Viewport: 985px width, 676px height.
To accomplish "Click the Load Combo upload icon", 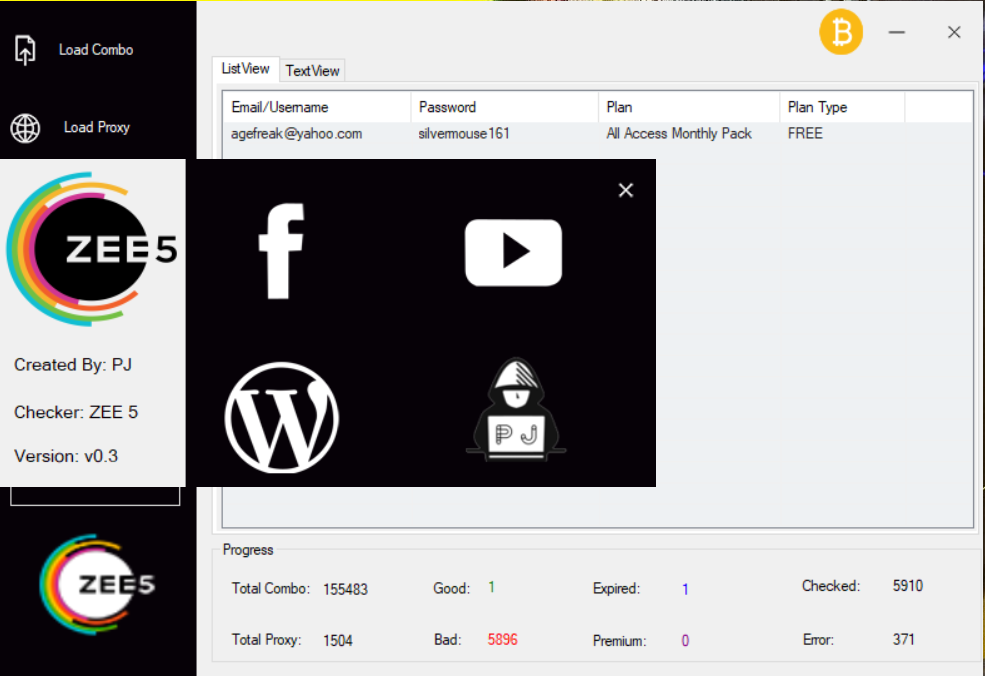I will (x=25, y=50).
